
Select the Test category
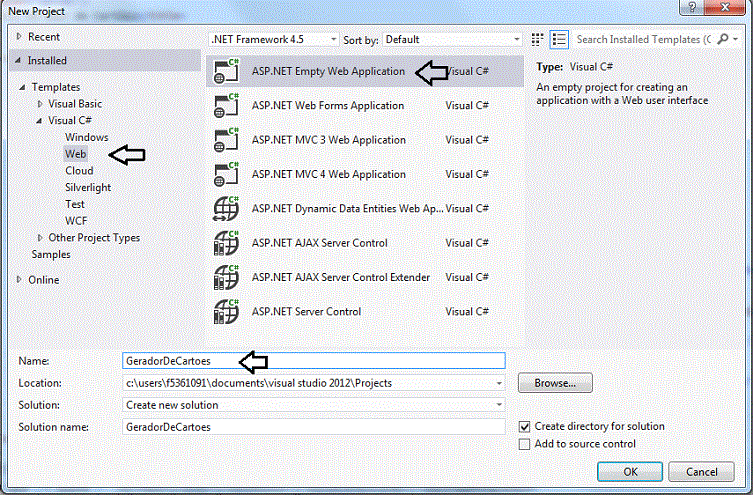pyautogui.click(x=75, y=205)
